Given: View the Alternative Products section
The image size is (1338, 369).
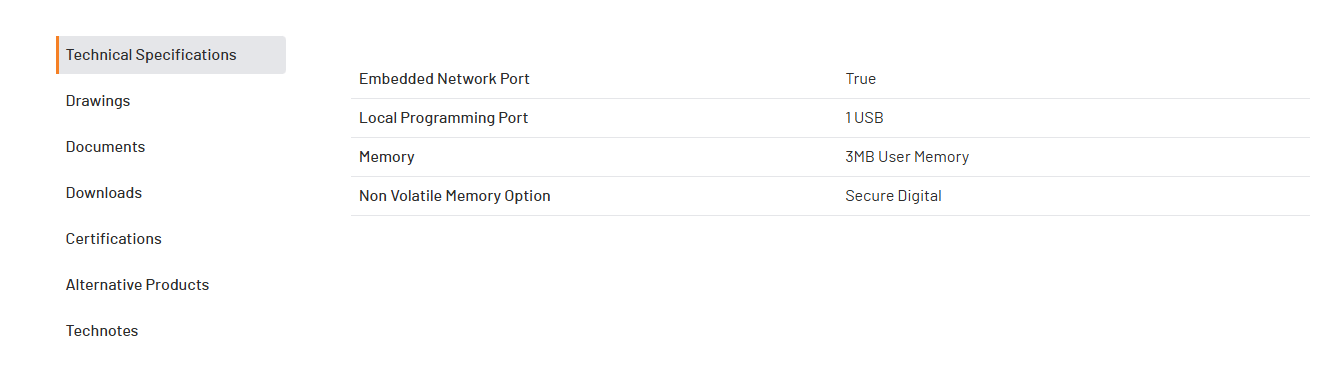Looking at the screenshot, I should tap(137, 285).
